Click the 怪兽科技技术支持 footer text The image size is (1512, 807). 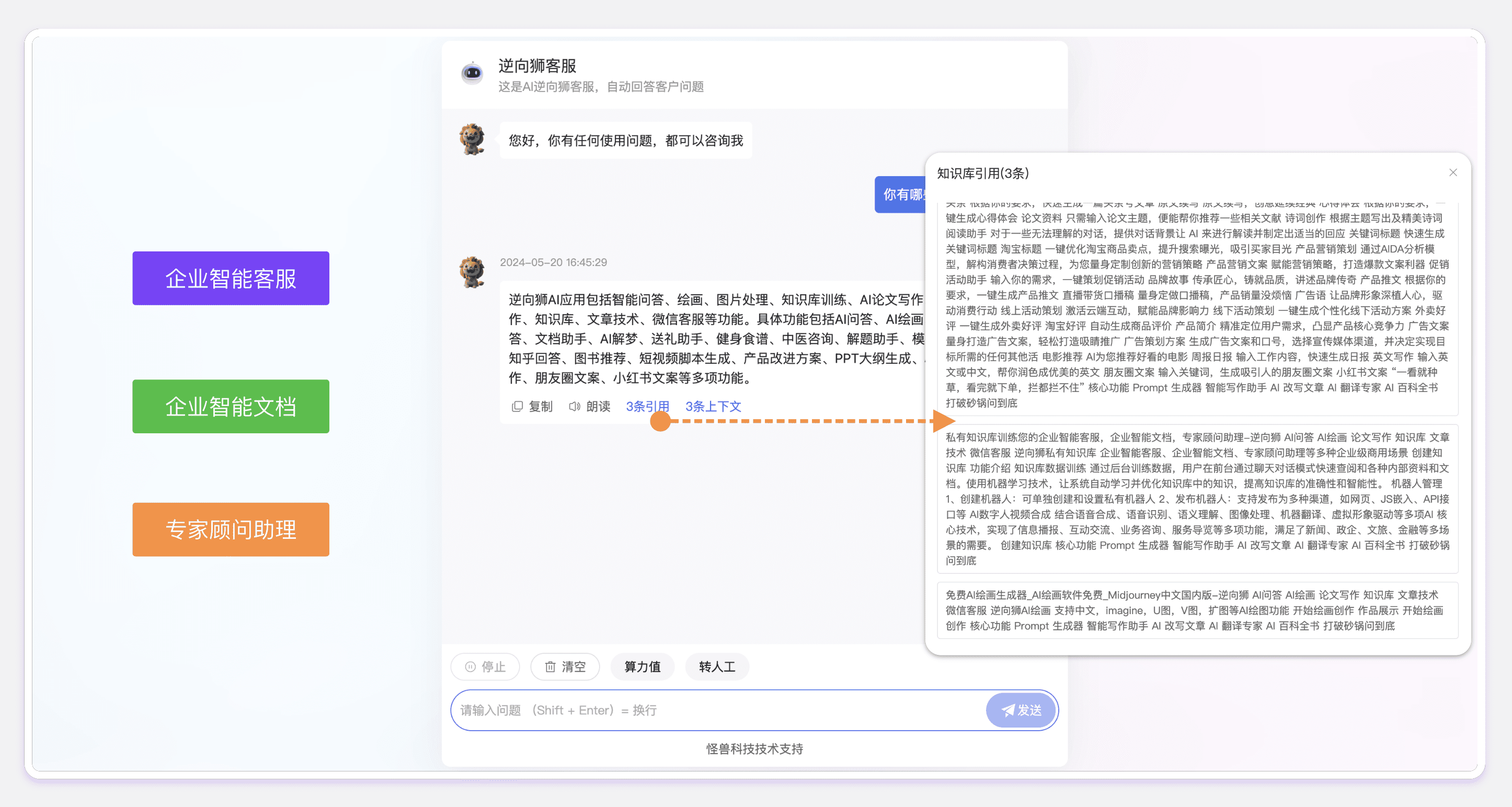(754, 749)
